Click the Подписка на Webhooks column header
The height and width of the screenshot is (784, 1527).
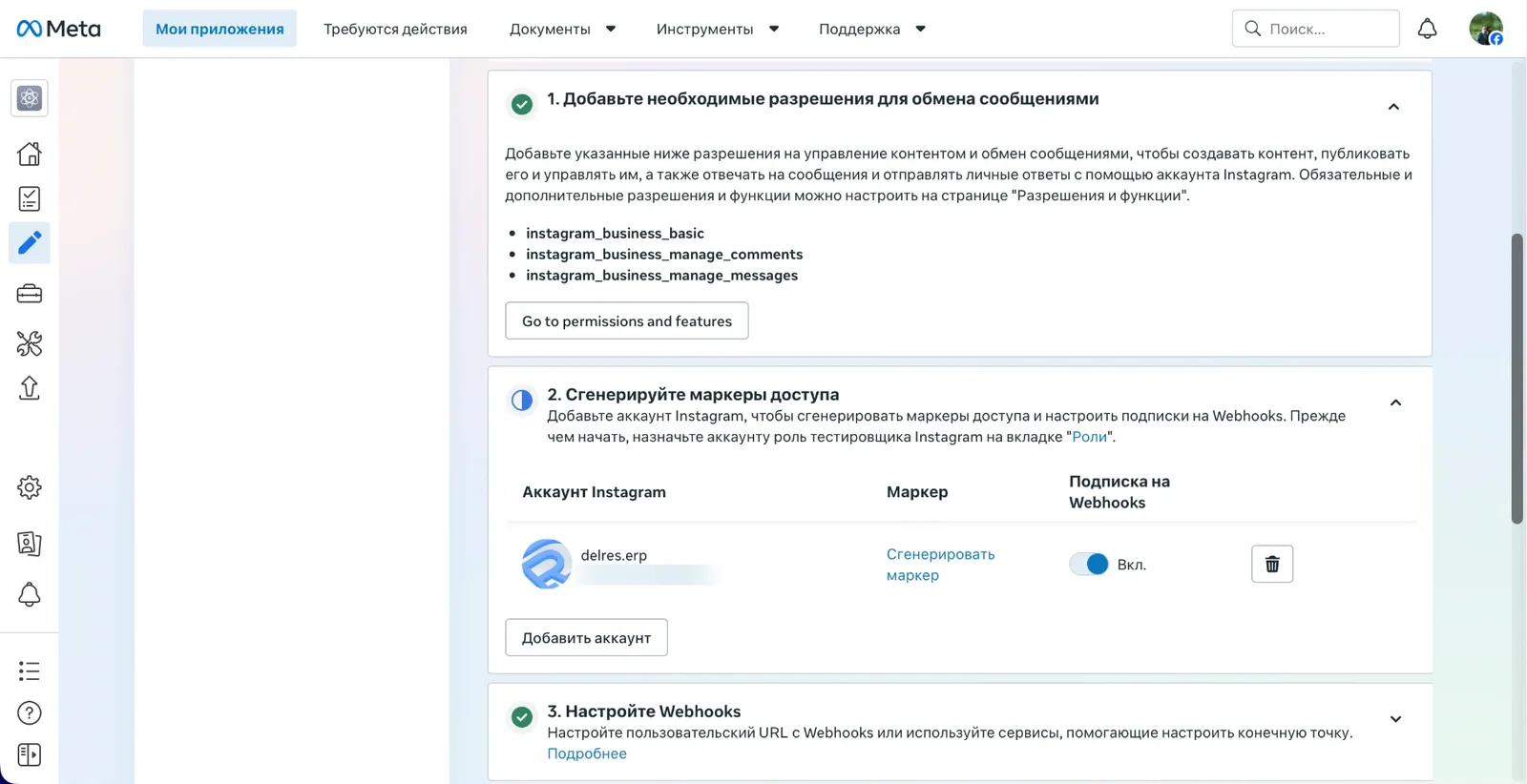[1119, 492]
